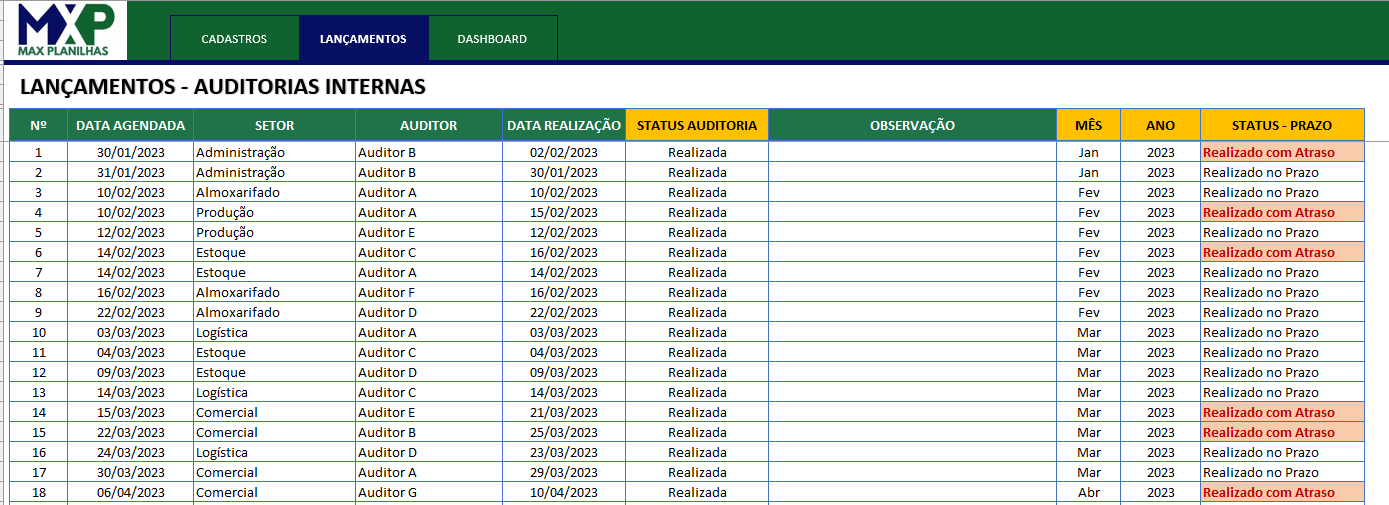Viewport: 1389px width, 505px height.
Task: Click Realizado no Prazo status in row 2
Action: click(1282, 172)
